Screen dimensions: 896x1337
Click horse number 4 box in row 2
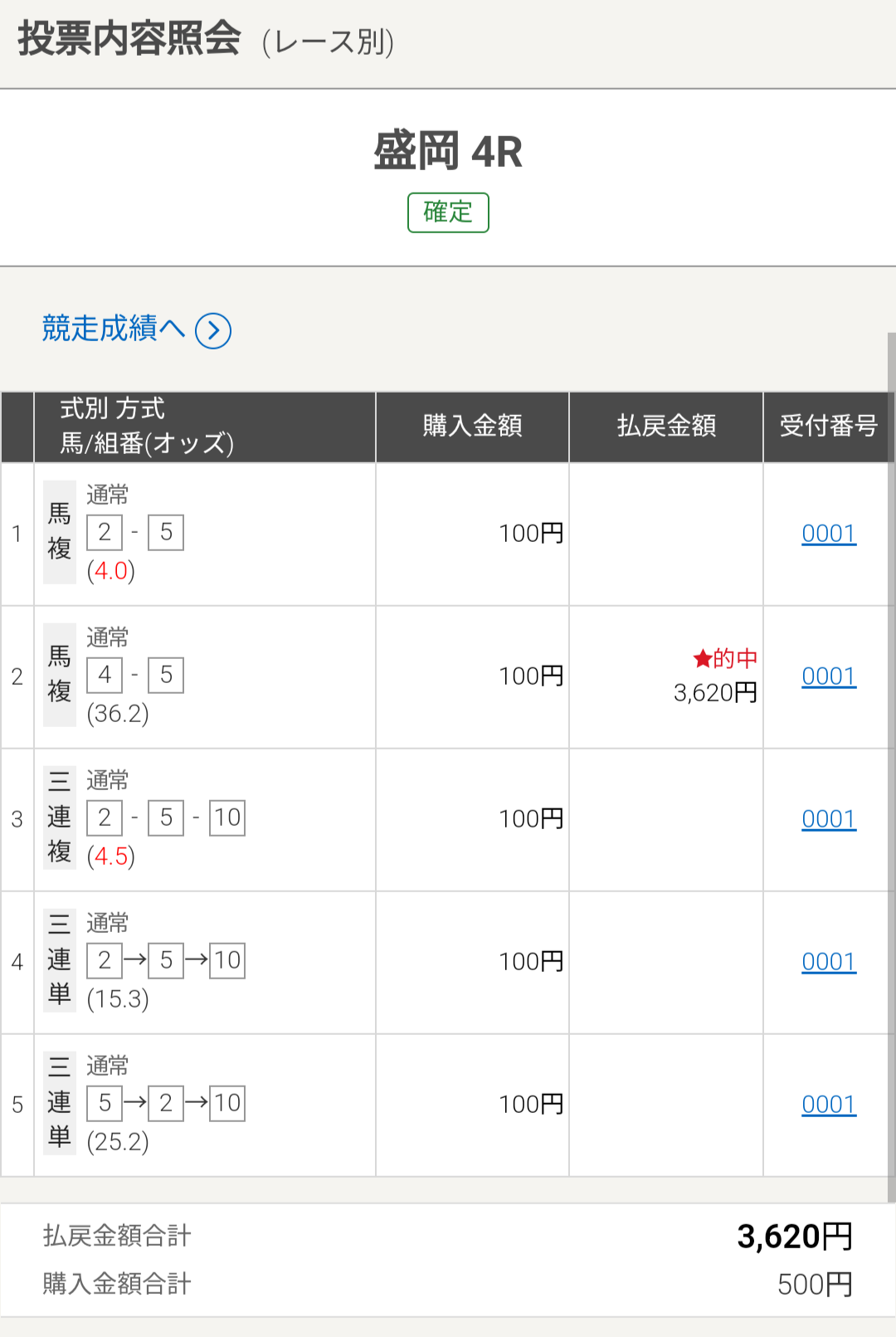point(105,676)
